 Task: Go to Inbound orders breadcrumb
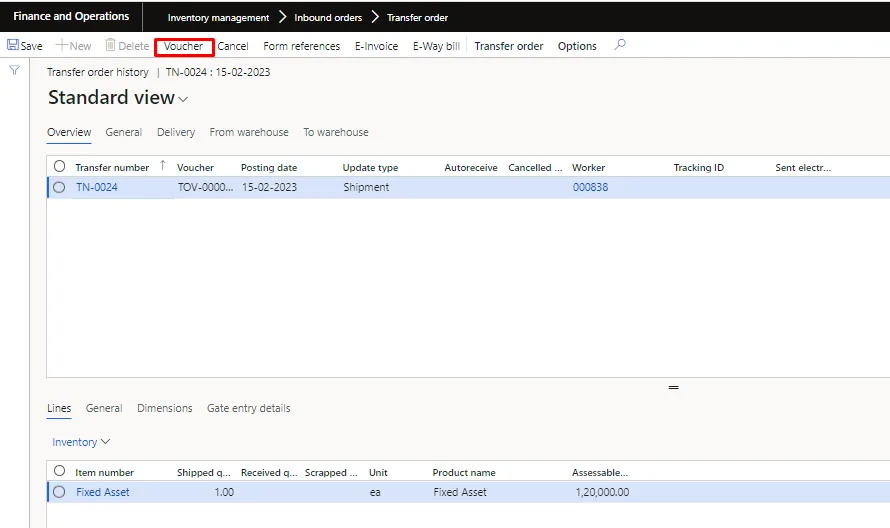(328, 18)
